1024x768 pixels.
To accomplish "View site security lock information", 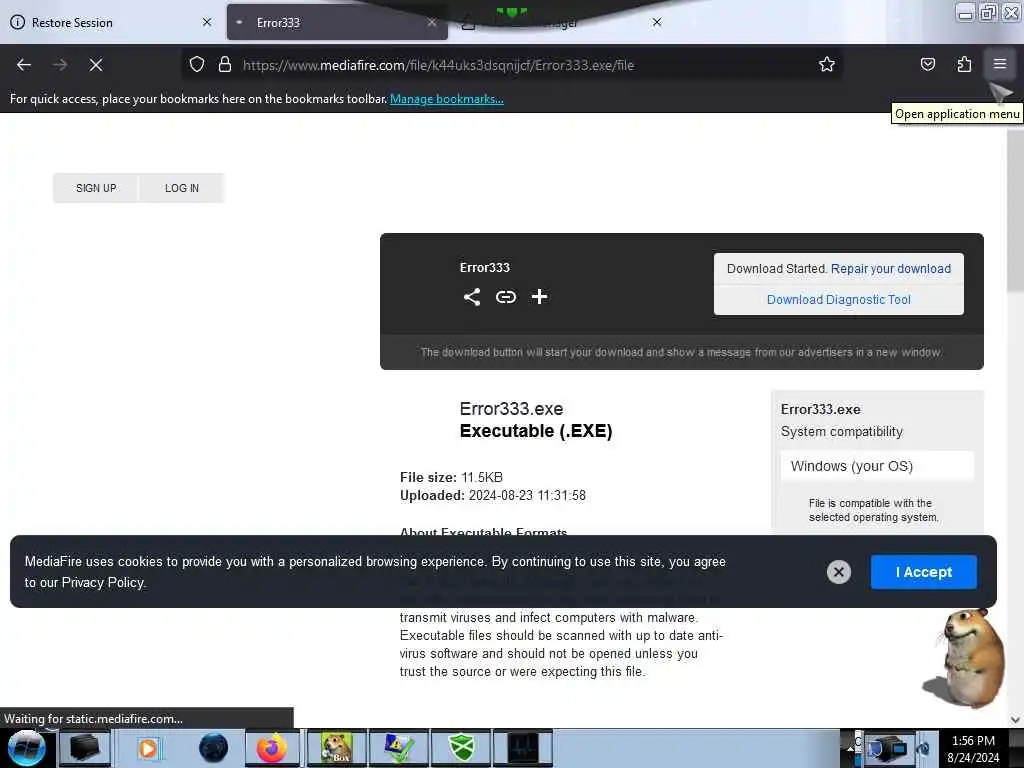I will pos(225,65).
